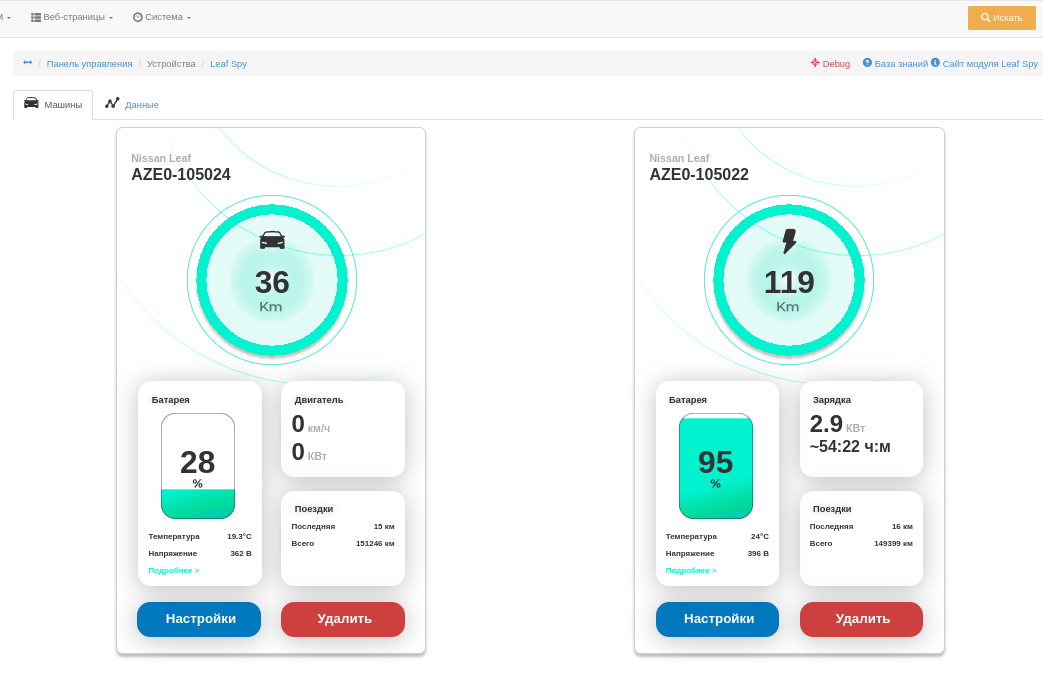Click Удалить for AZE0-105024
The height and width of the screenshot is (684, 1043).
click(343, 619)
